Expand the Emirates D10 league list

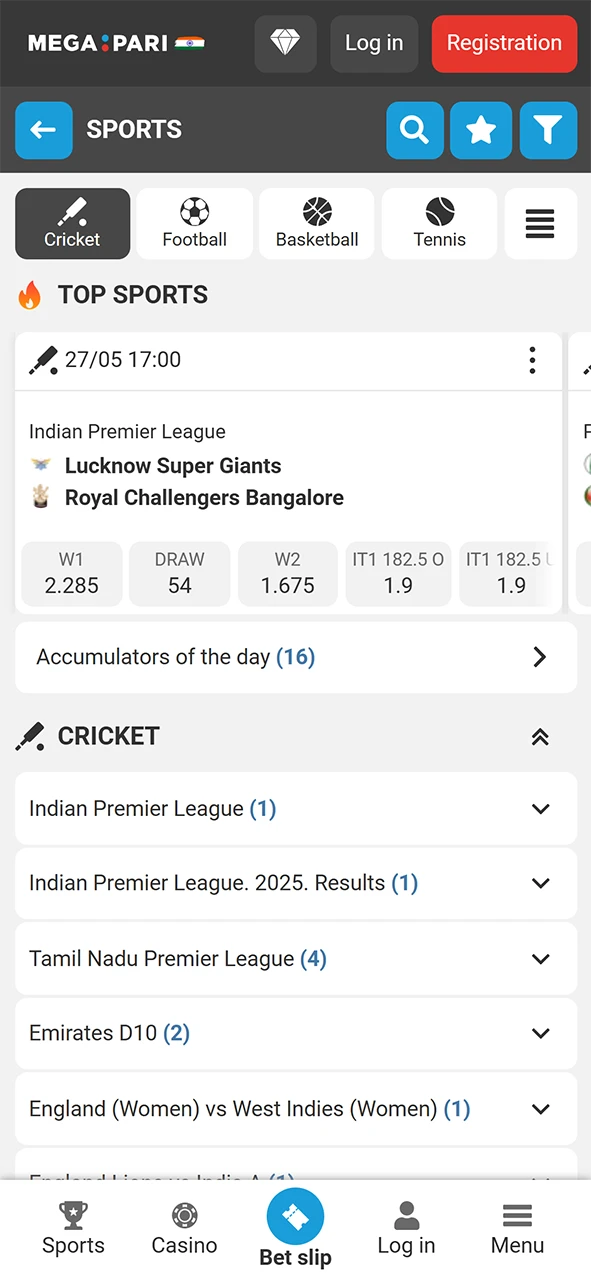(296, 1033)
